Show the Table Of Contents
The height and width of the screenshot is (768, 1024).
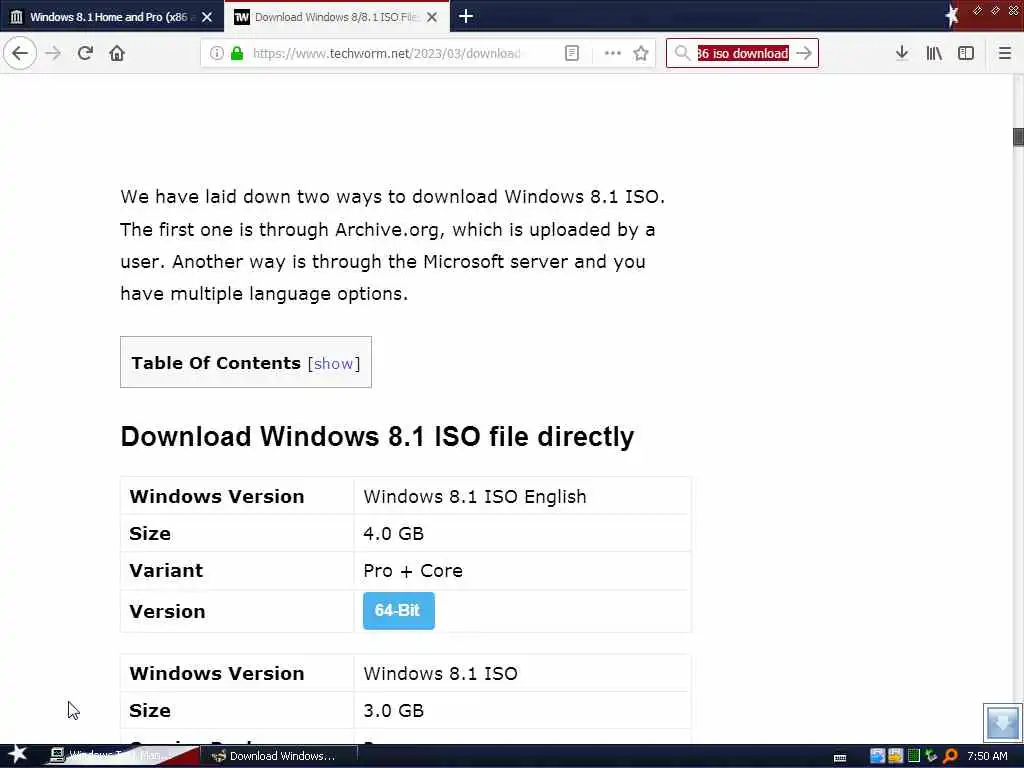334,364
